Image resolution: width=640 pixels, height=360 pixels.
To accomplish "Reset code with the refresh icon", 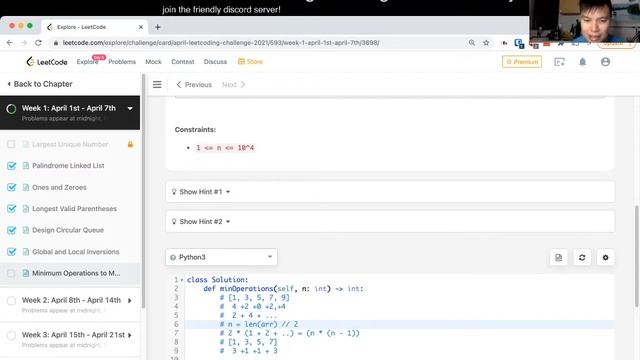I will pyautogui.click(x=582, y=258).
